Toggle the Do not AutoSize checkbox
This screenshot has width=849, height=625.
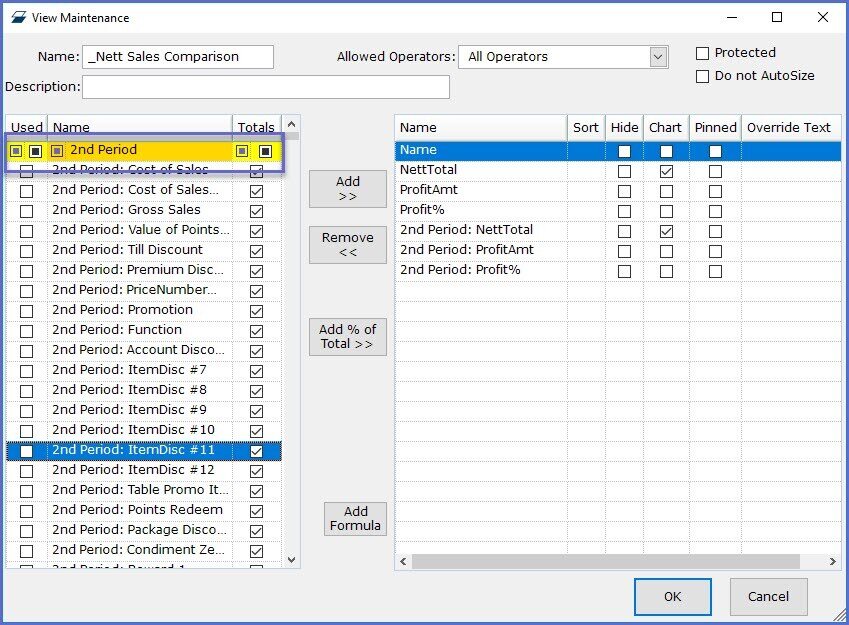pos(702,76)
